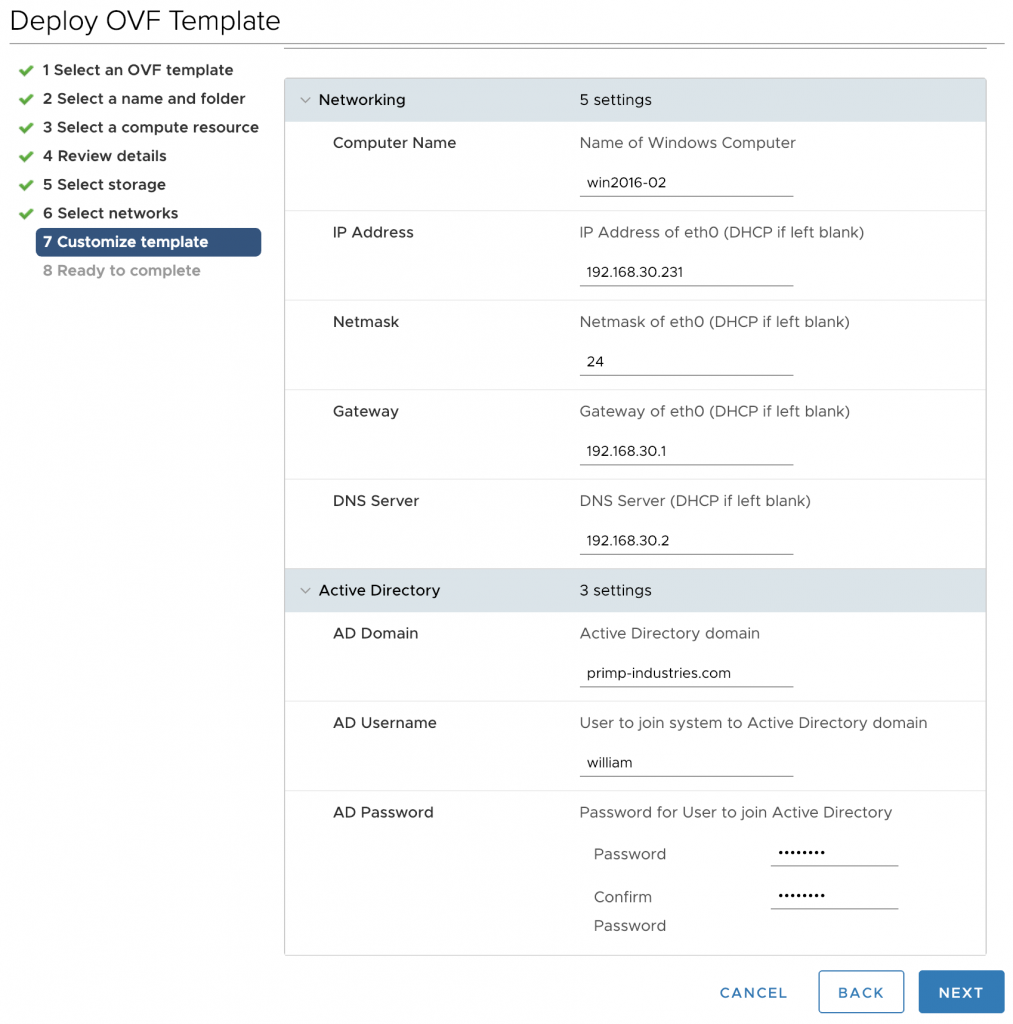Click the chevron on the Networking header
This screenshot has width=1013, height=1024.
tap(305, 100)
